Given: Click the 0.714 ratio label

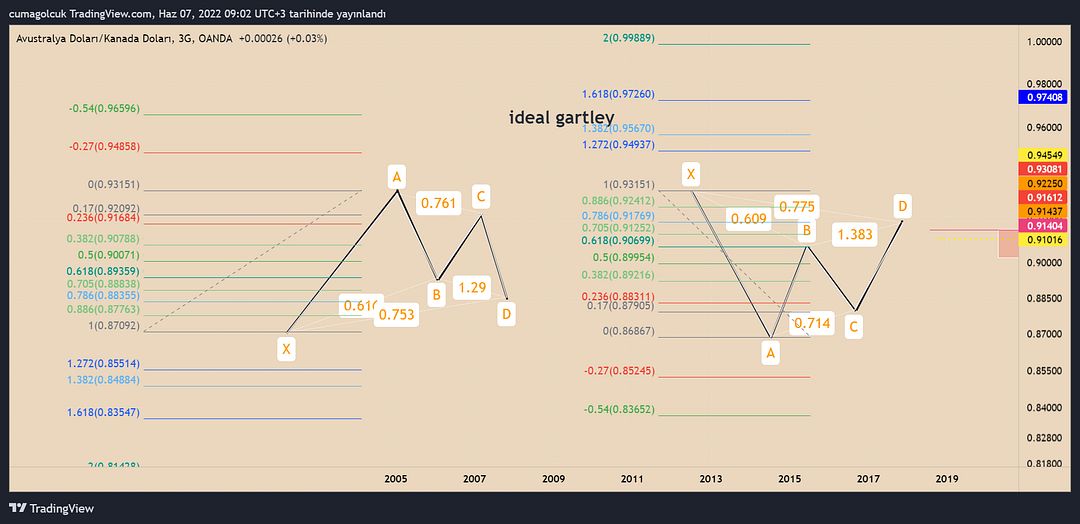Looking at the screenshot, I should click(811, 323).
